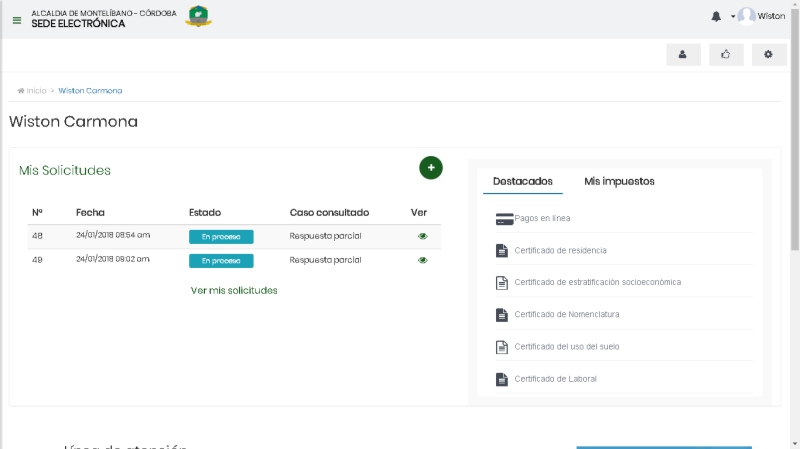
Task: Open Certificado de estratificación socioeconómica
Action: (597, 282)
